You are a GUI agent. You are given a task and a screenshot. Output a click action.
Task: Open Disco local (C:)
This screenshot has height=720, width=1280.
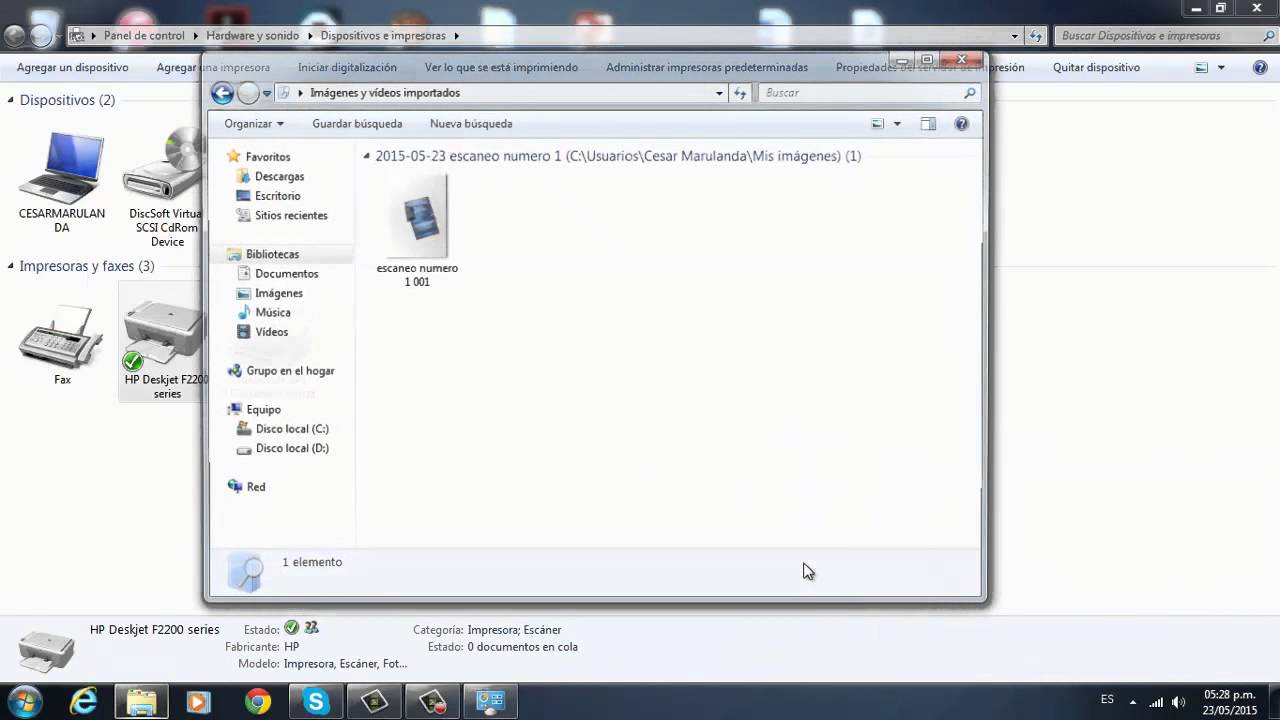(x=291, y=429)
